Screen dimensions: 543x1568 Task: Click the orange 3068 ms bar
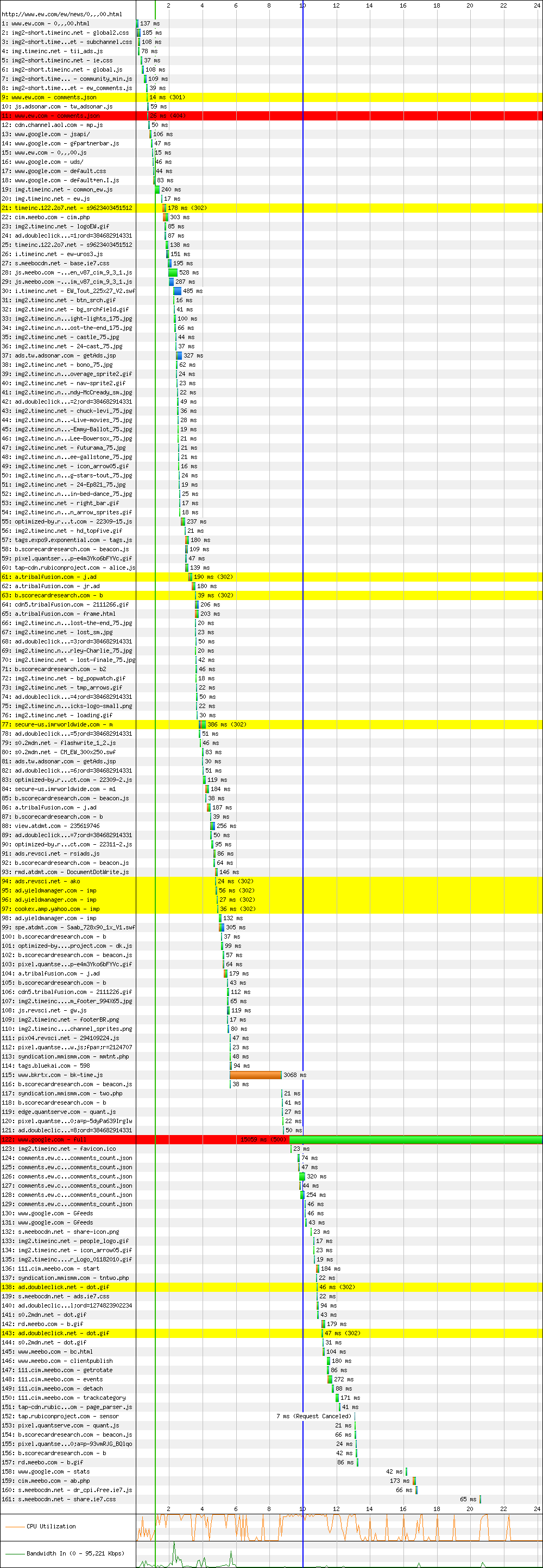click(x=255, y=1075)
